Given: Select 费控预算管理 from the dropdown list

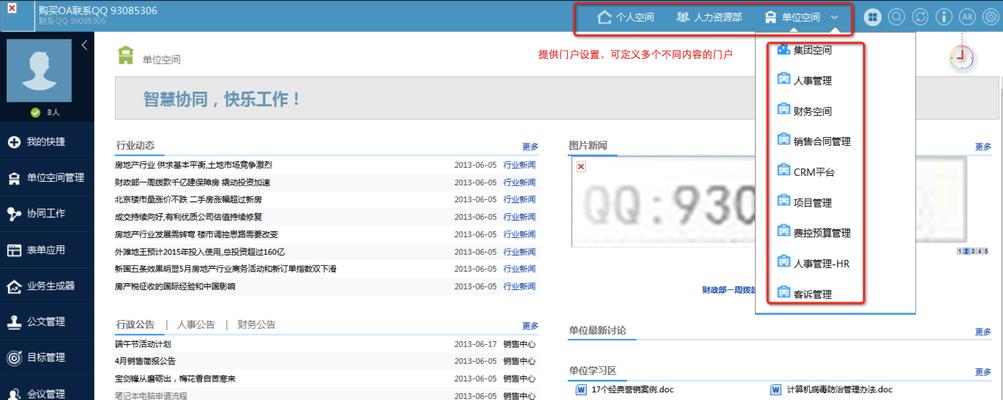Looking at the screenshot, I should pos(814,232).
